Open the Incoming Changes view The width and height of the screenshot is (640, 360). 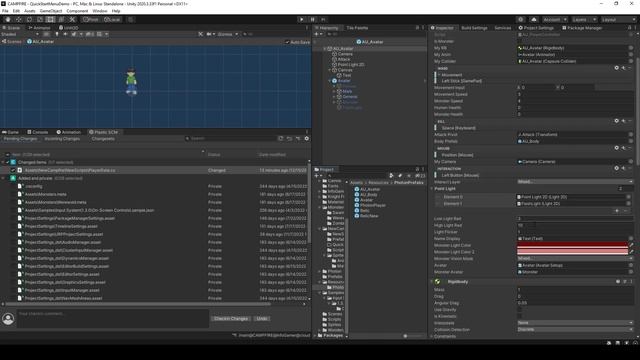pos(62,139)
